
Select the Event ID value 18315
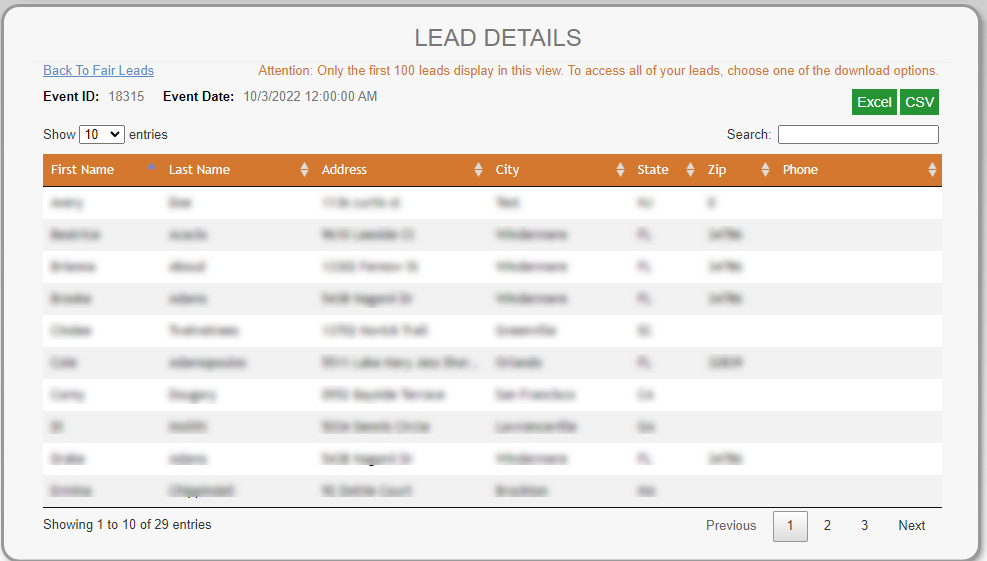pyautogui.click(x=126, y=96)
